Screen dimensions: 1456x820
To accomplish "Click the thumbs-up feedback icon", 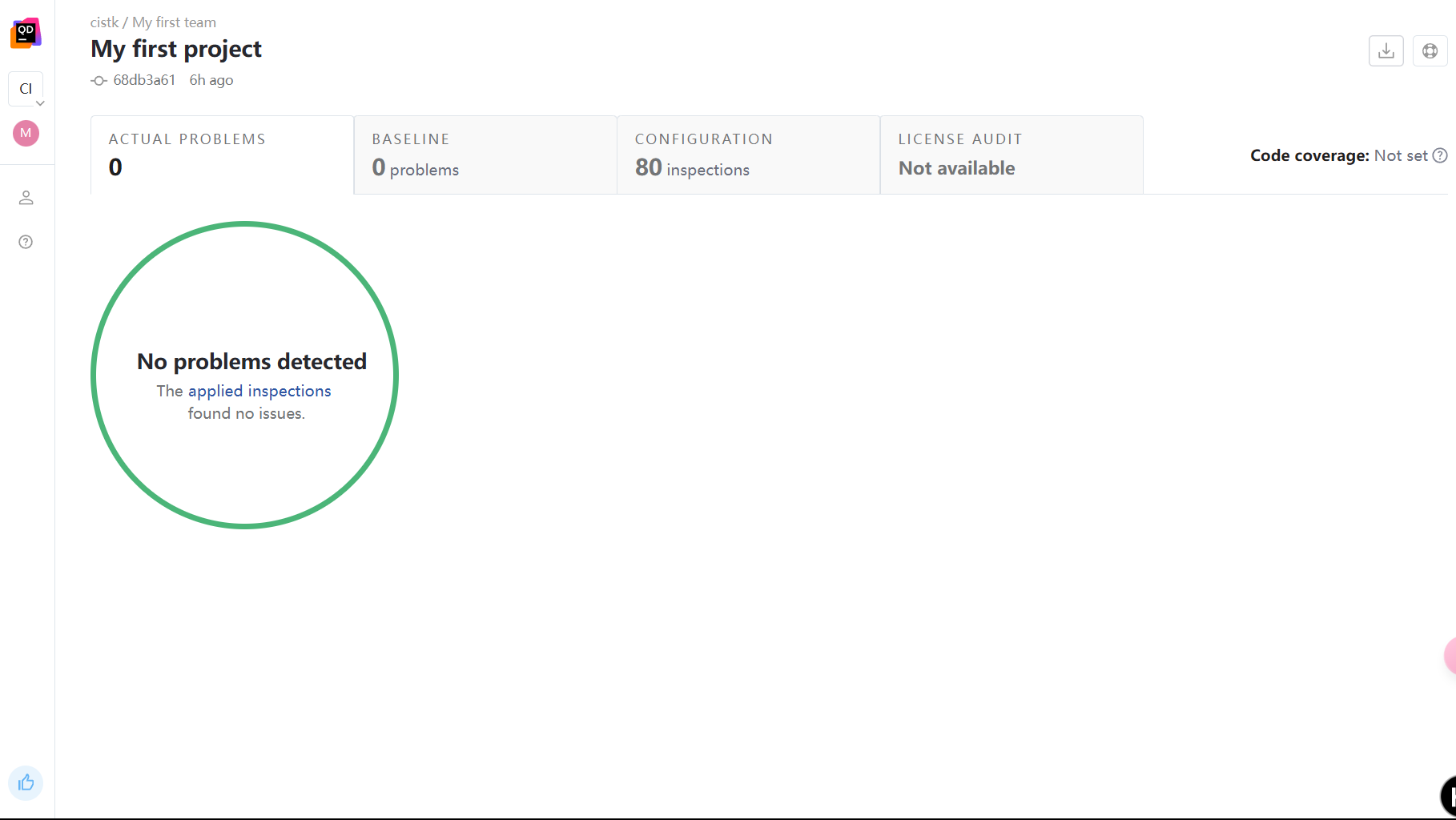I will click(26, 782).
